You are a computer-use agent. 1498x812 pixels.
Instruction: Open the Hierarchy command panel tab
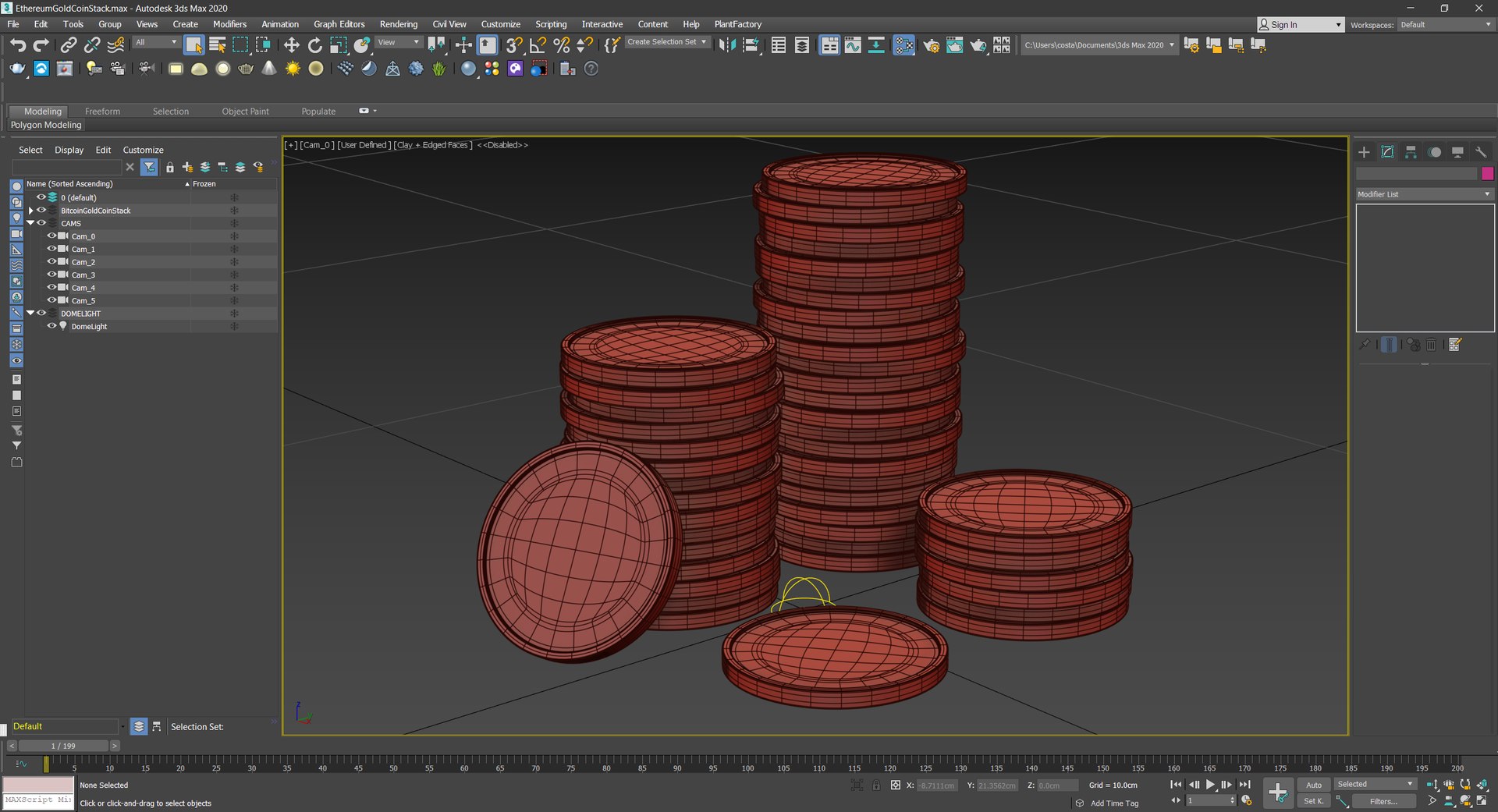tap(1411, 152)
